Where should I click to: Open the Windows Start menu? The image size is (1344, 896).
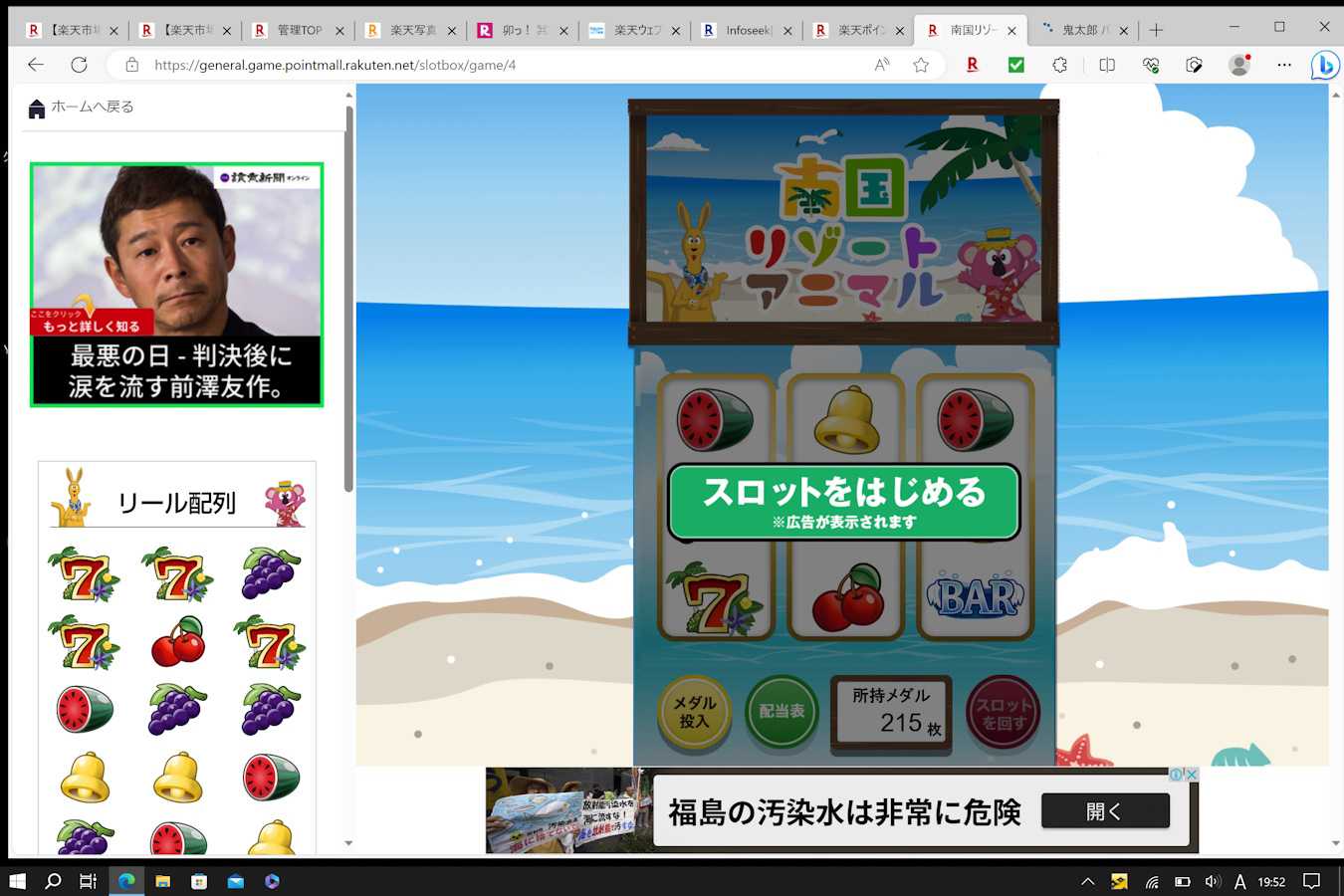[17, 881]
